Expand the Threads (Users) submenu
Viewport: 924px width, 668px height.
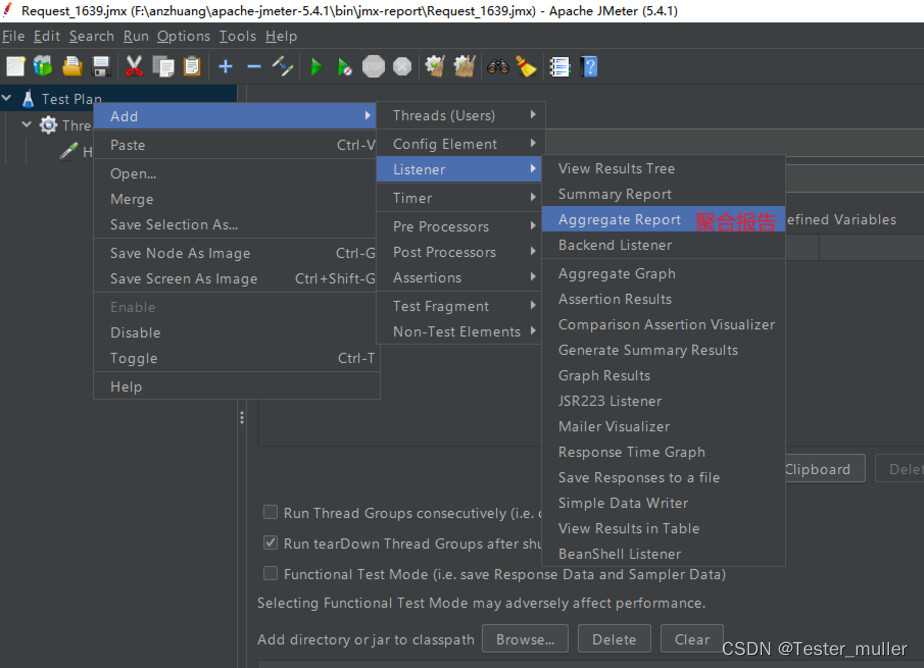[x=461, y=115]
